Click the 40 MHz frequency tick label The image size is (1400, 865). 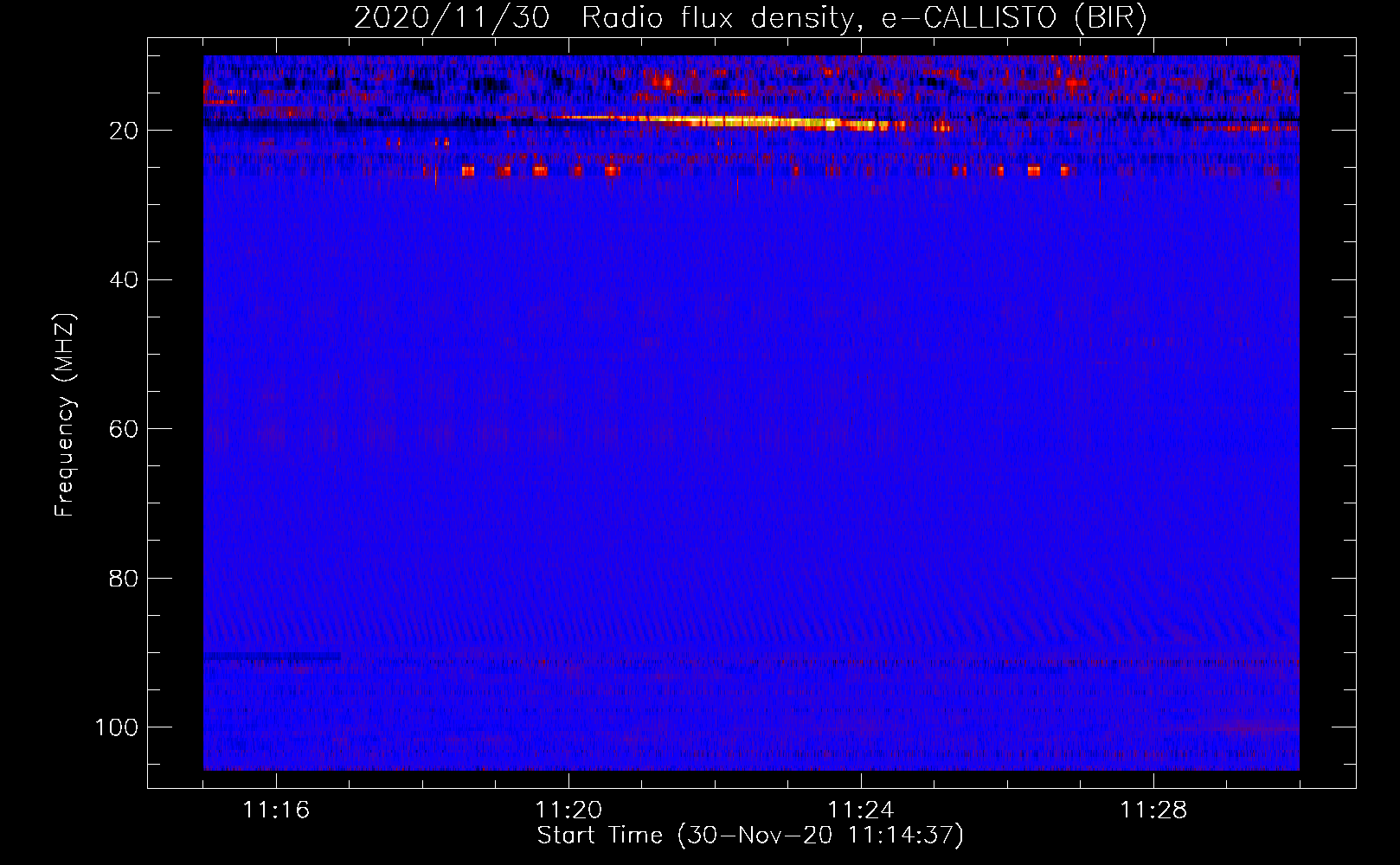pos(124,280)
